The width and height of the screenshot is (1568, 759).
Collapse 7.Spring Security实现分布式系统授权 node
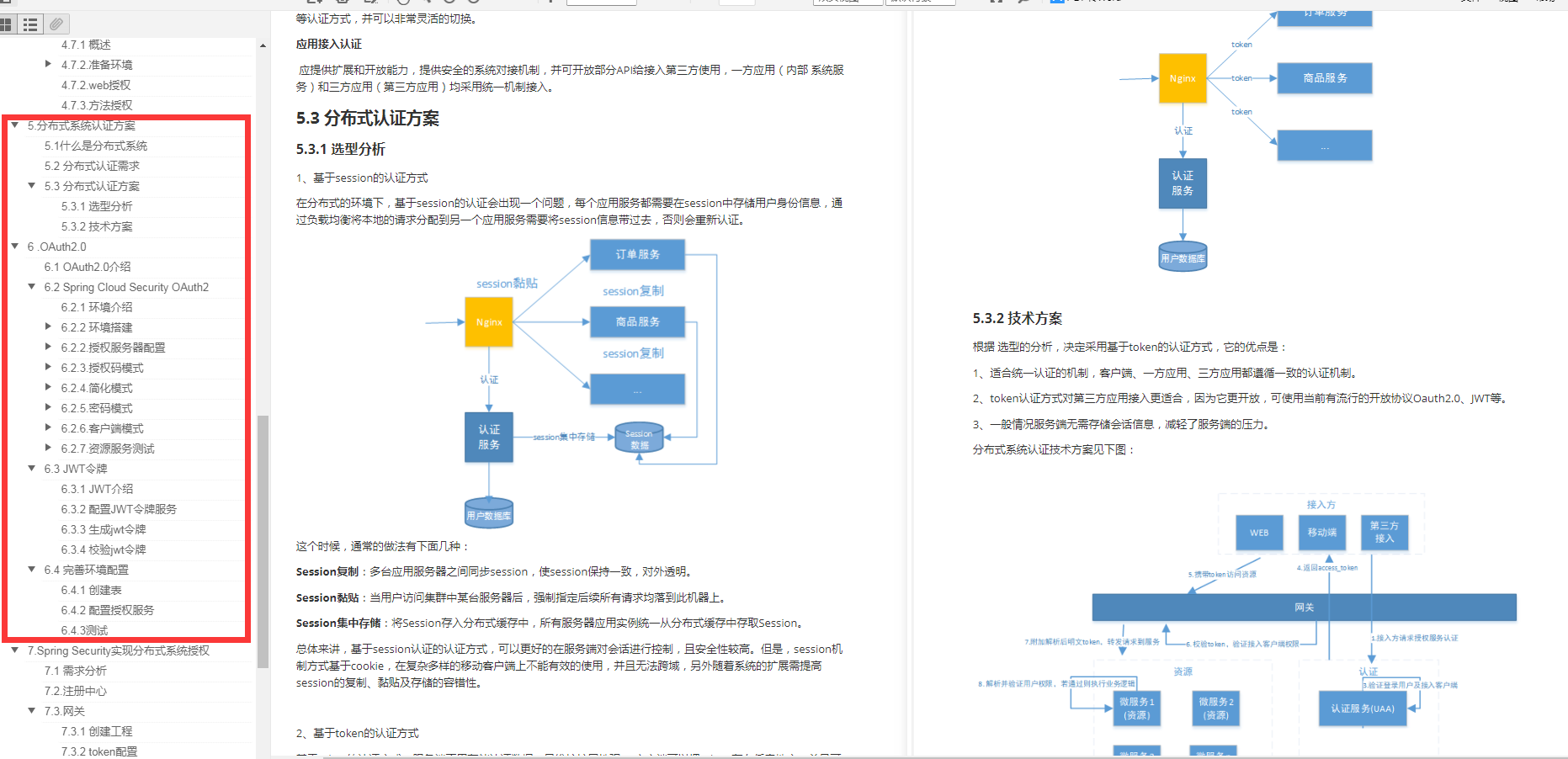[x=15, y=650]
